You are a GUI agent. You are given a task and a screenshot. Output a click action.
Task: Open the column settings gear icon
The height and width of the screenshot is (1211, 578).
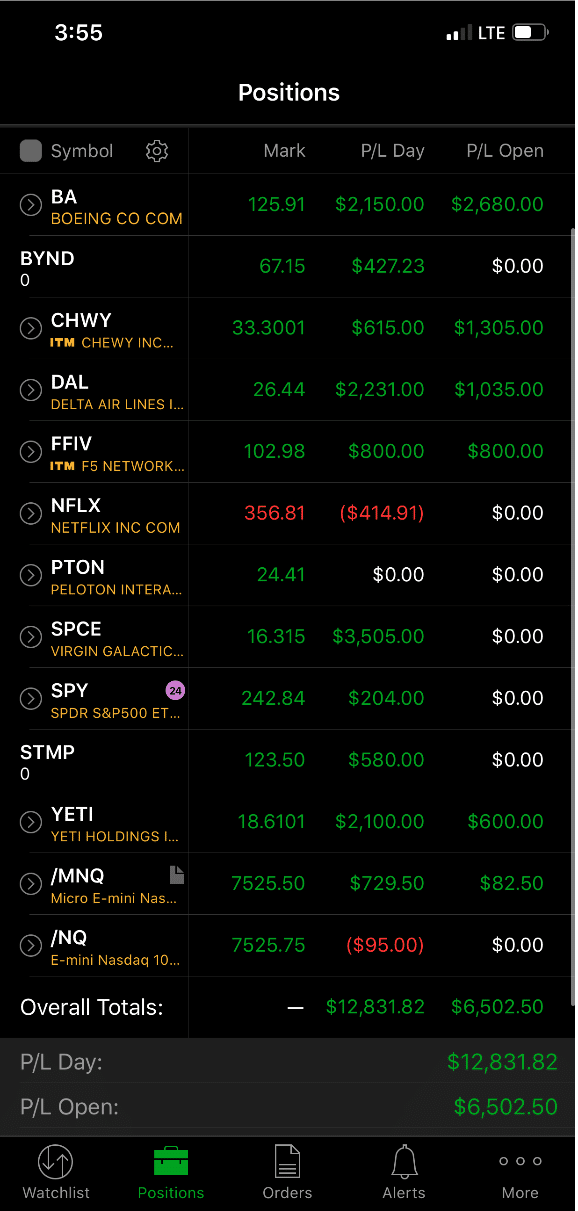[157, 151]
